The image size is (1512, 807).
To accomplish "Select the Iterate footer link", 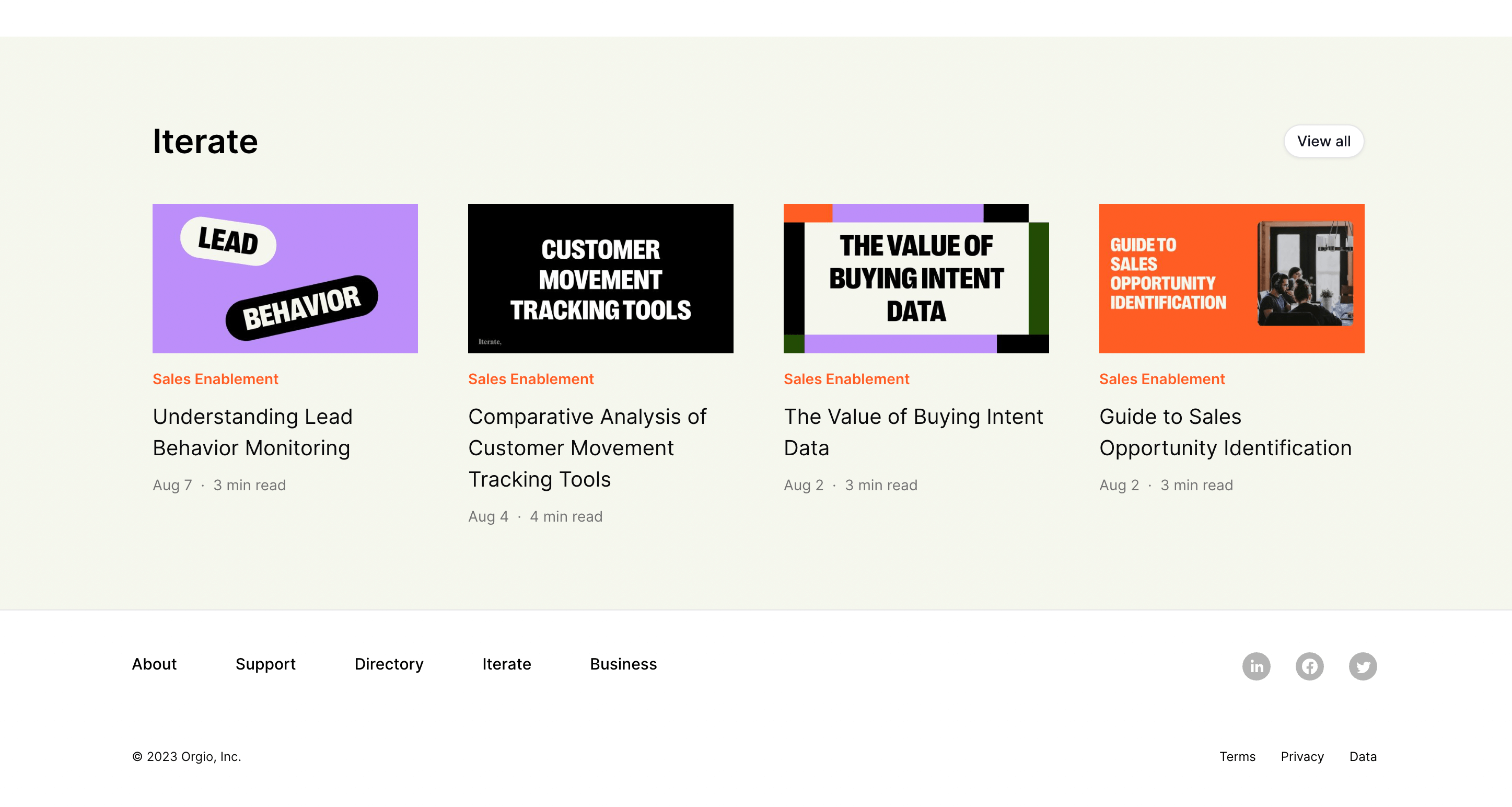I will [x=506, y=664].
